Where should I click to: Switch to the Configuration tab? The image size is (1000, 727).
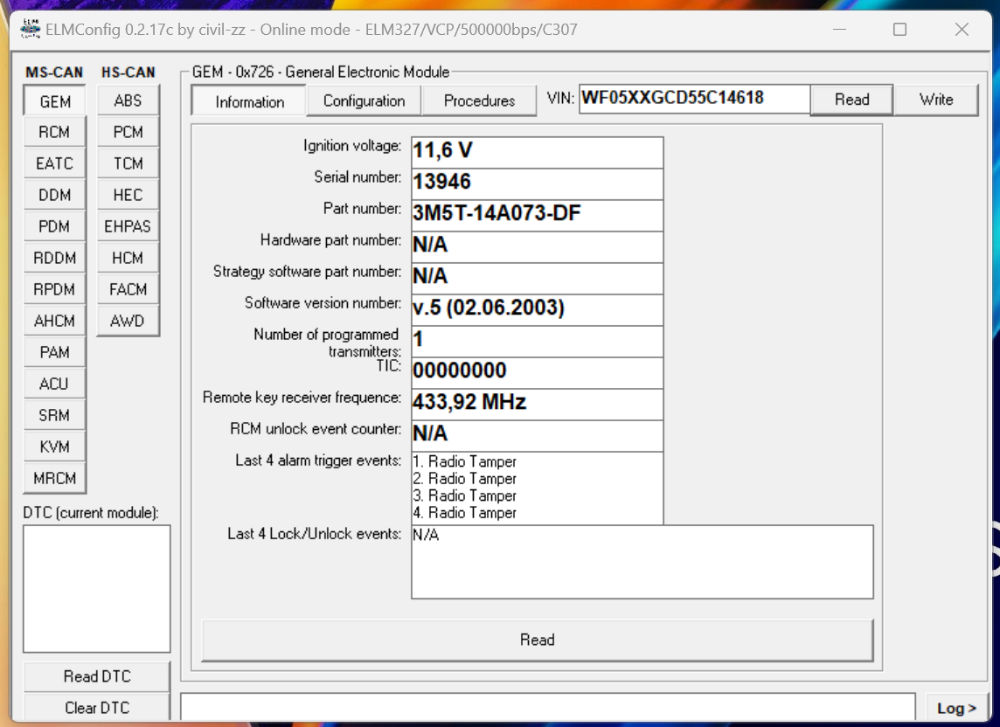[364, 101]
